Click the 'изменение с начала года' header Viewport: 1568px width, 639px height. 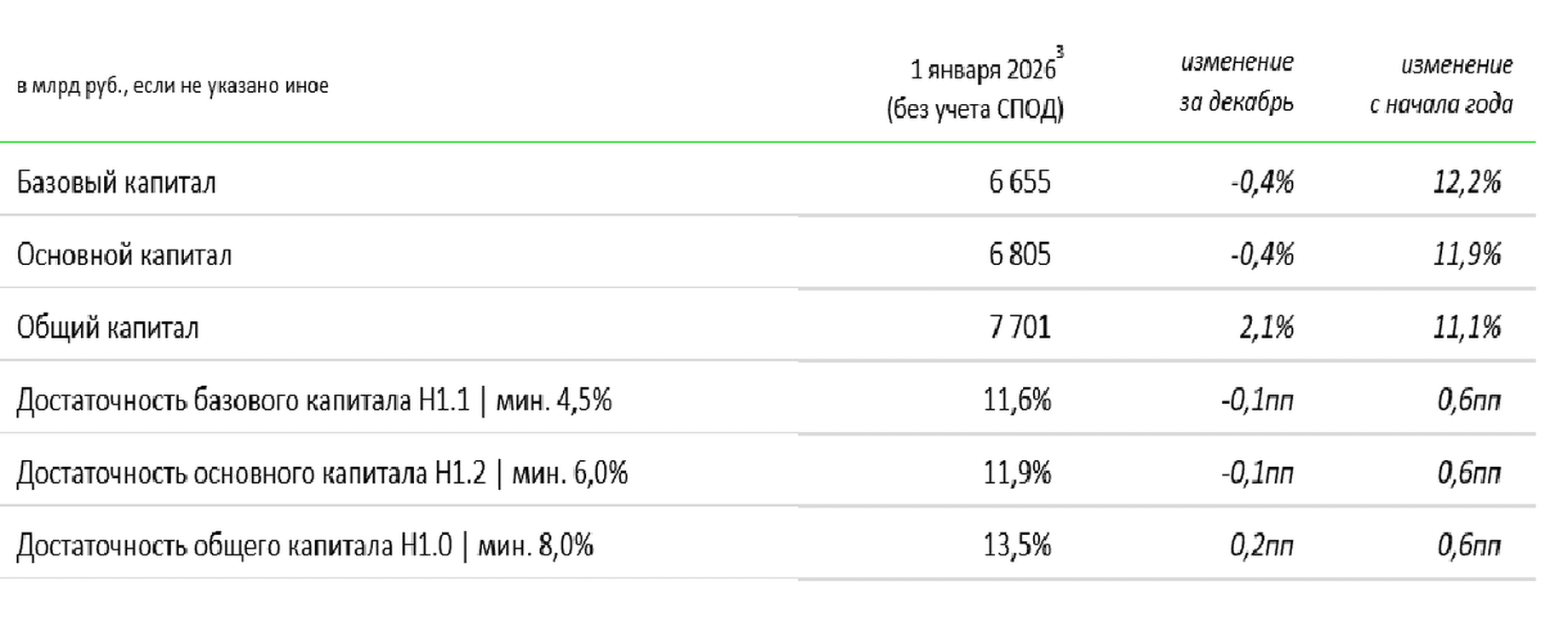1441,84
